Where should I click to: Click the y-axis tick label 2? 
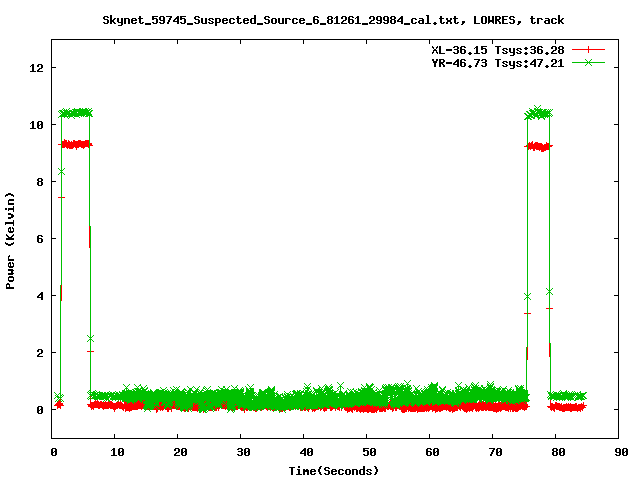point(40,353)
